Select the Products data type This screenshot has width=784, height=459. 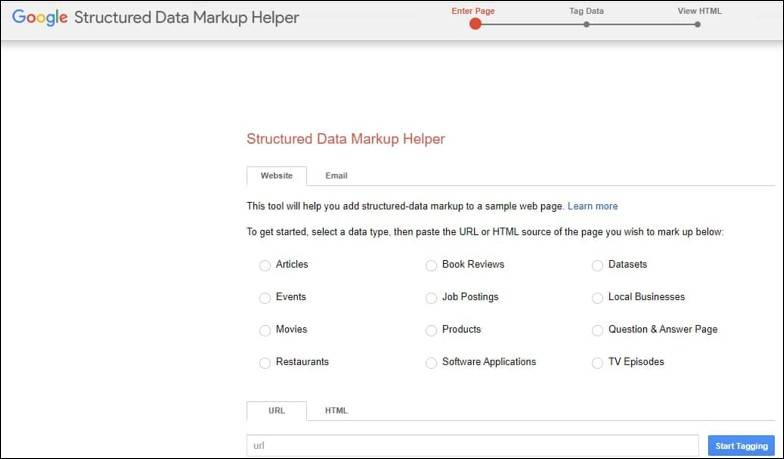(x=431, y=330)
